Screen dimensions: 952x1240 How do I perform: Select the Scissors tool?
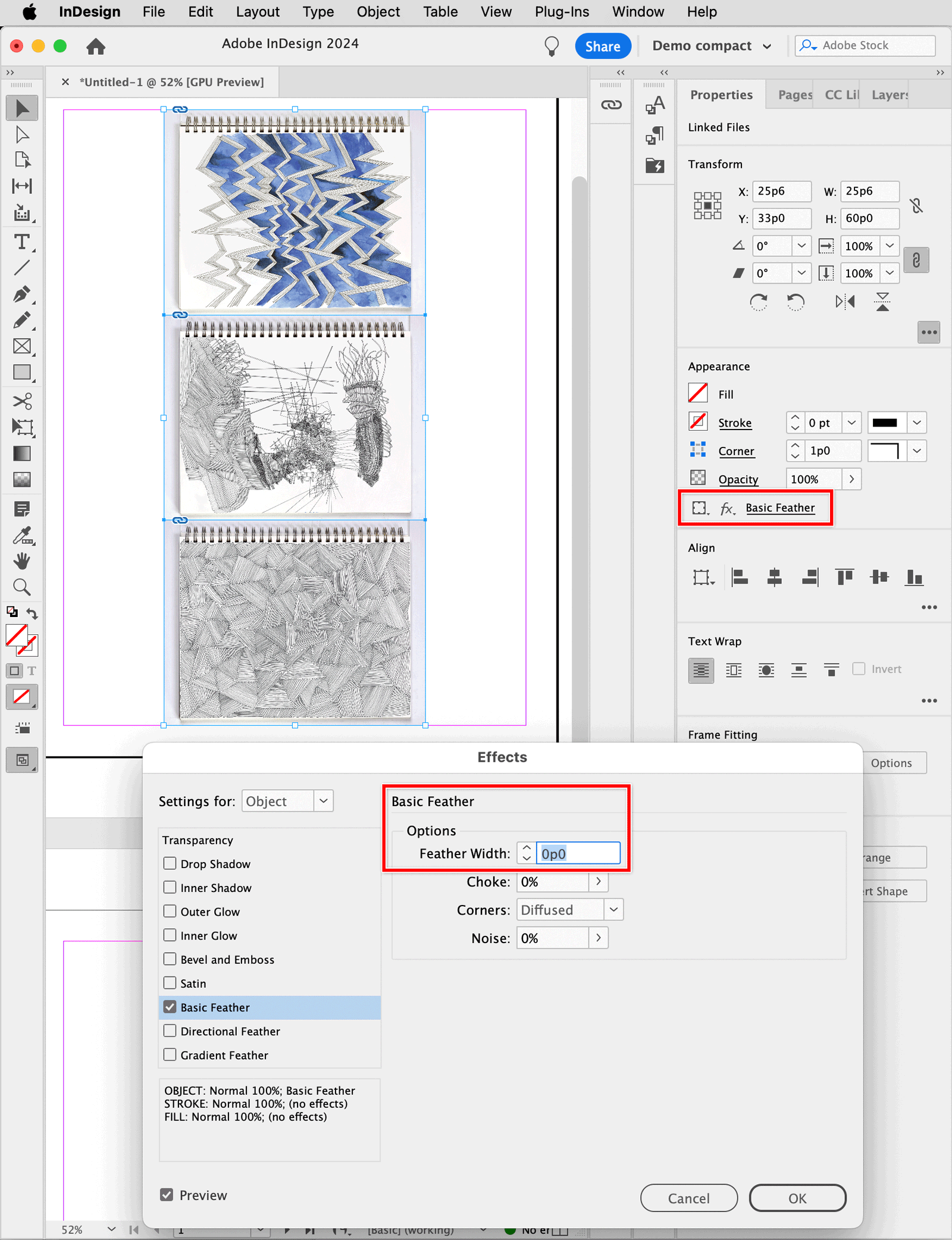(x=22, y=401)
